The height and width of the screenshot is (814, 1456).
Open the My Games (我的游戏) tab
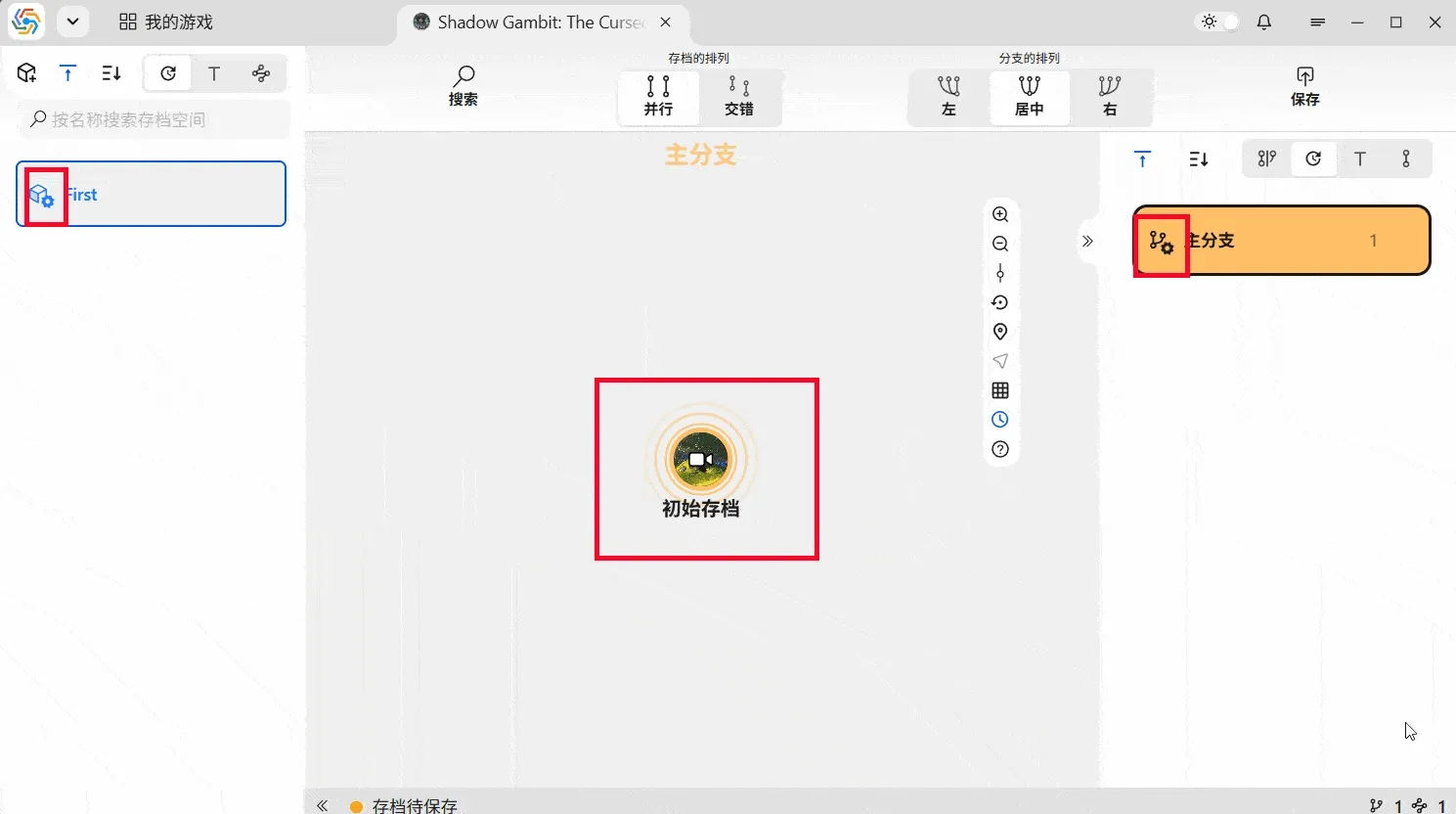[x=166, y=22]
